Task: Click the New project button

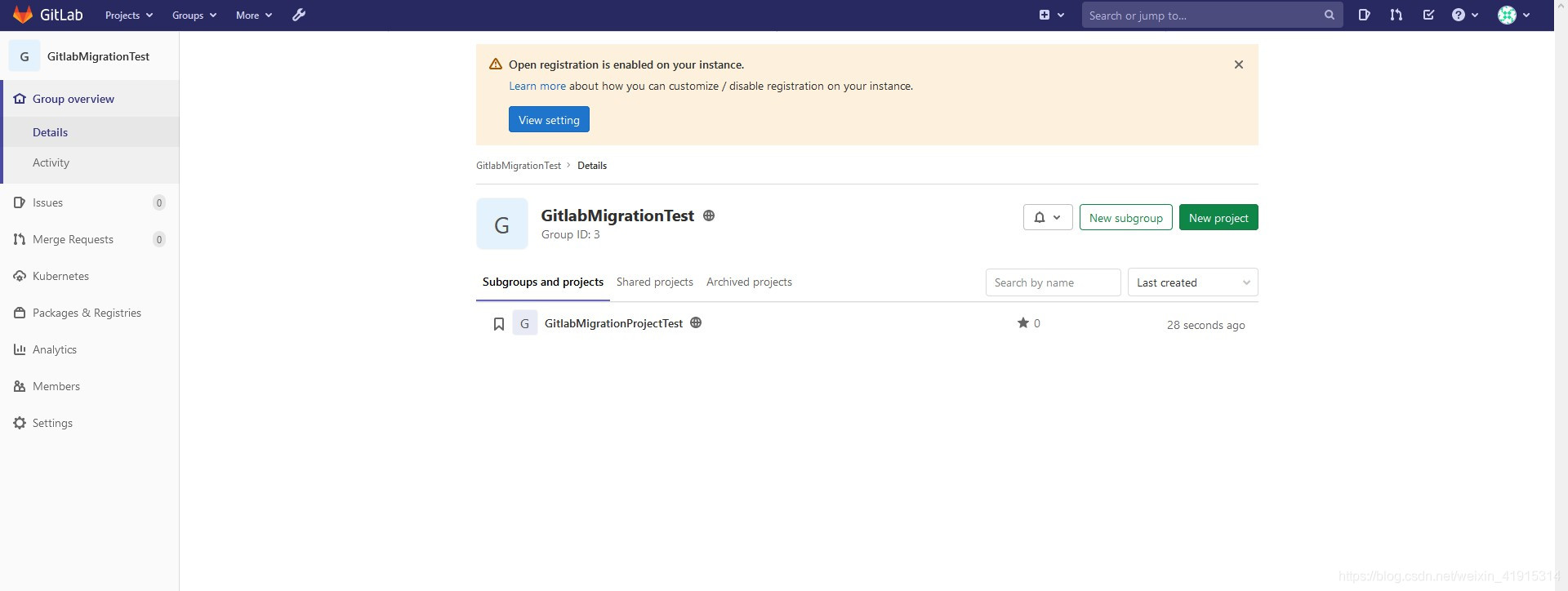Action: click(x=1218, y=217)
